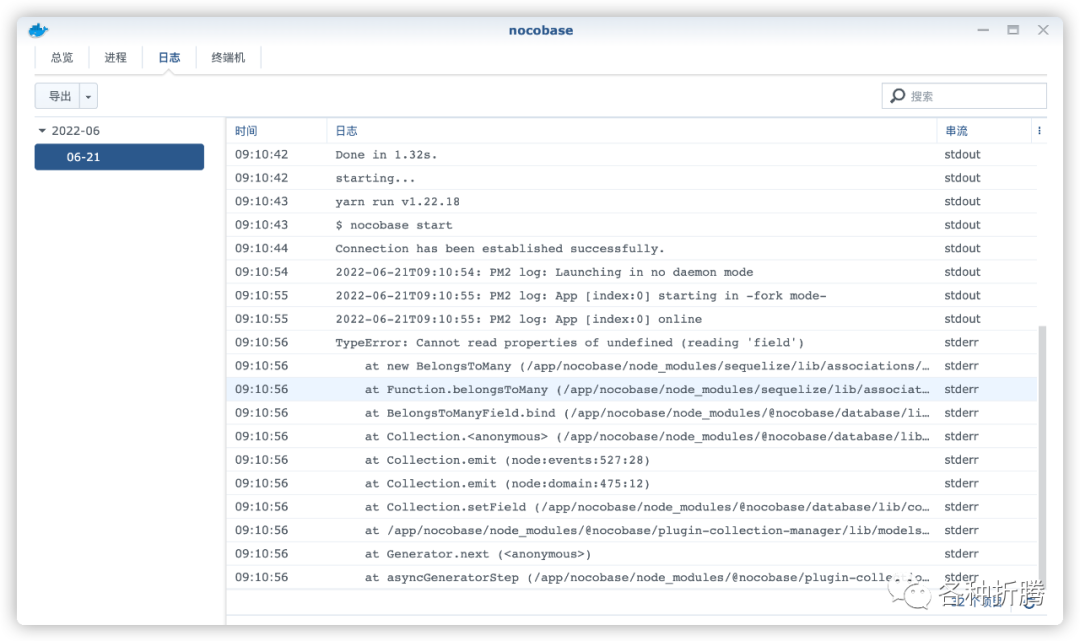Click stdout cell of 'starting...' row
The image size is (1080, 641).
(x=962, y=178)
